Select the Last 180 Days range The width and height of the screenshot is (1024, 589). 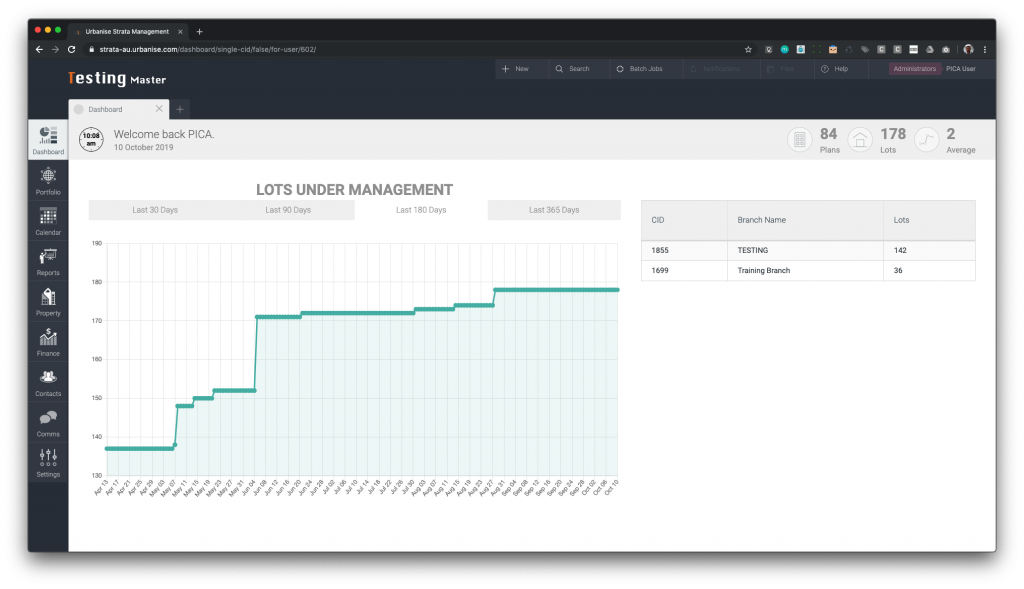pos(421,210)
